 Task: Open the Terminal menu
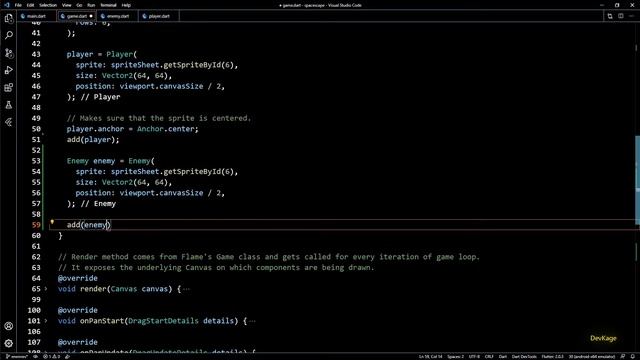point(108,5)
